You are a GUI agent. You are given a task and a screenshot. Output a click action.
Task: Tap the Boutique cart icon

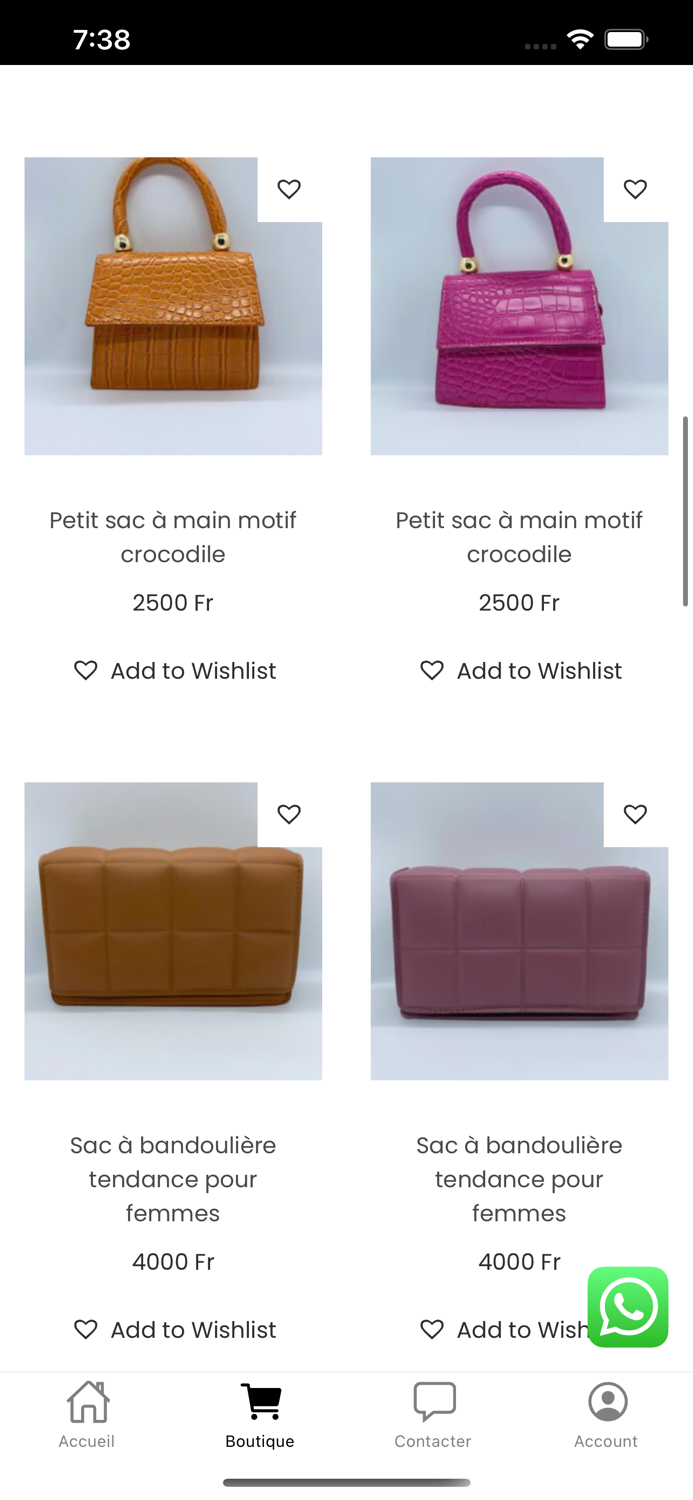[260, 1402]
